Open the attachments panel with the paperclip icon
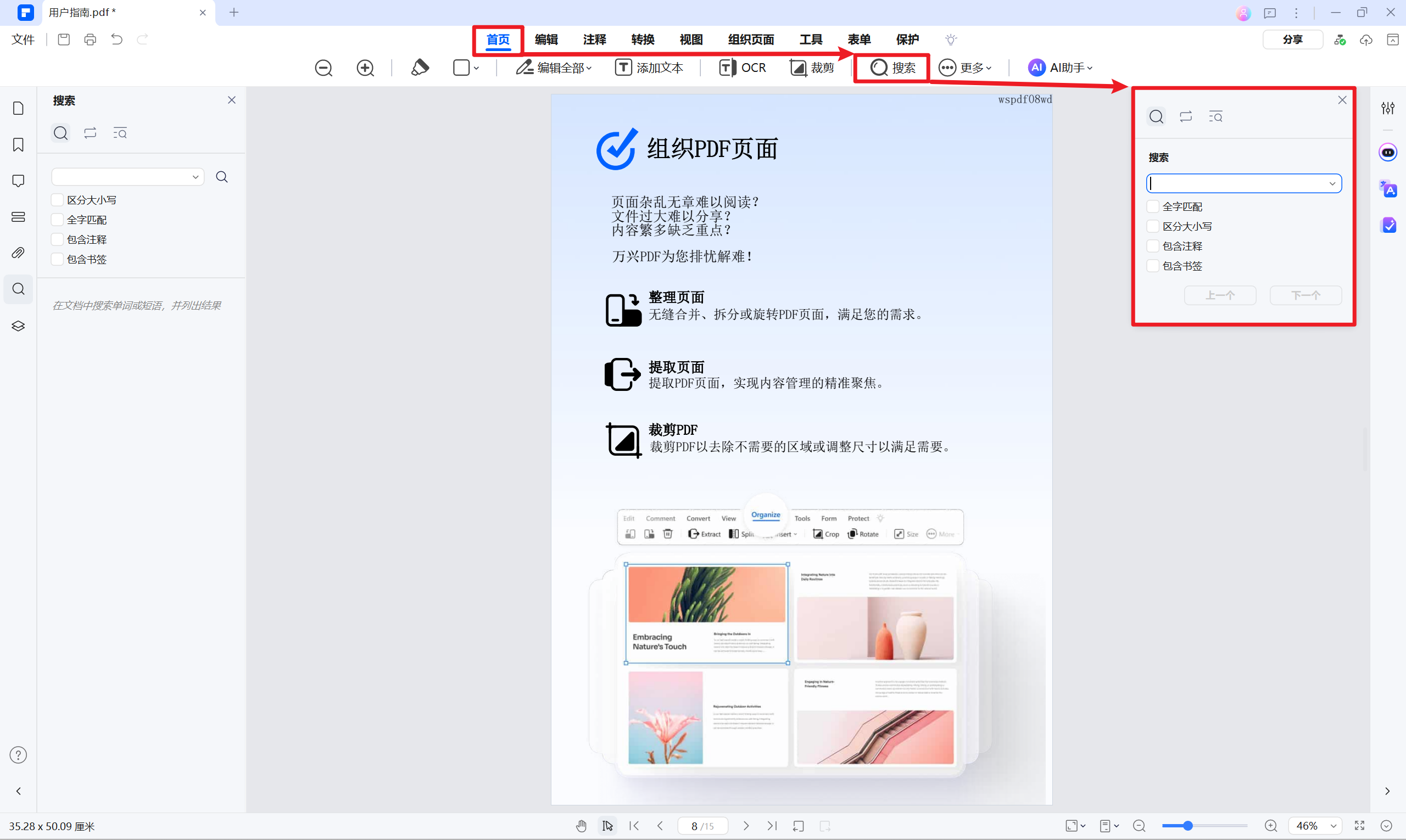The width and height of the screenshot is (1406, 840). click(x=18, y=253)
